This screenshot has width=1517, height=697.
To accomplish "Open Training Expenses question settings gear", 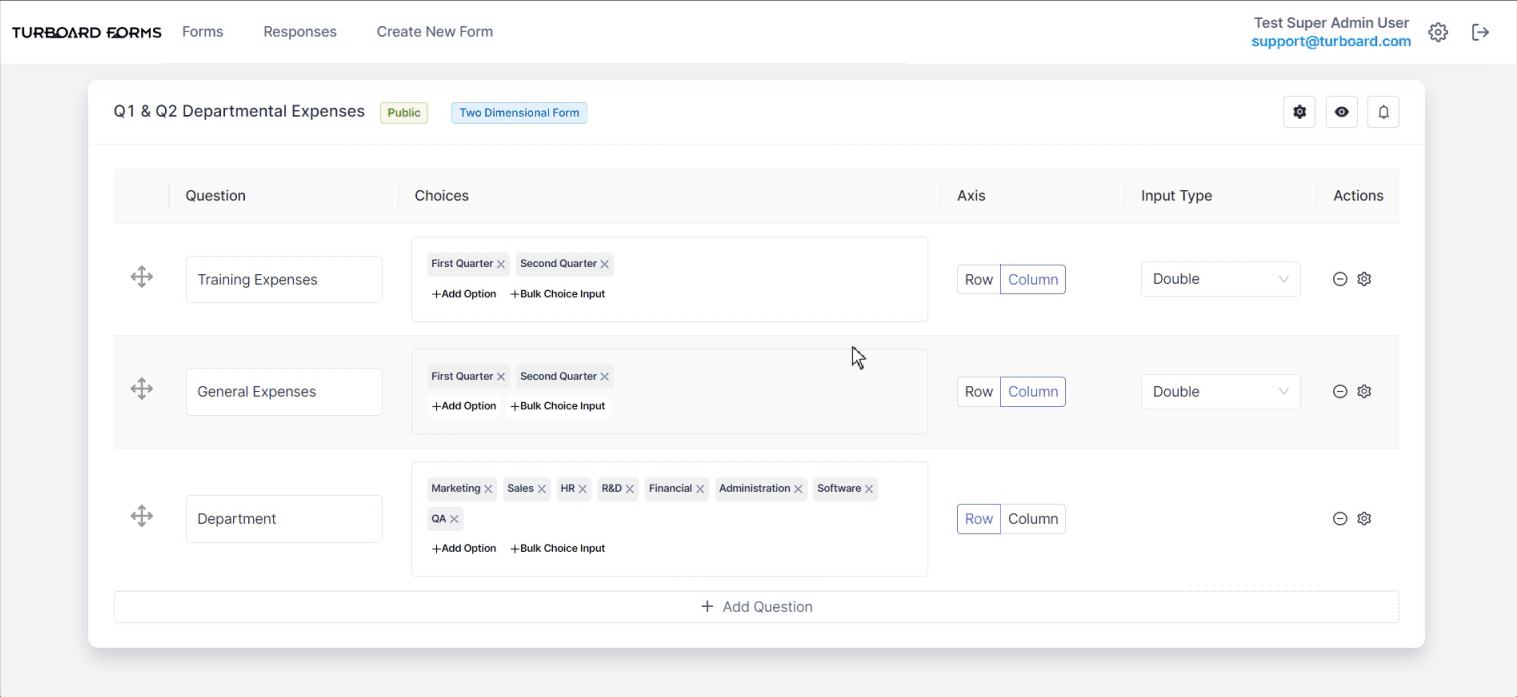I will click(x=1364, y=279).
